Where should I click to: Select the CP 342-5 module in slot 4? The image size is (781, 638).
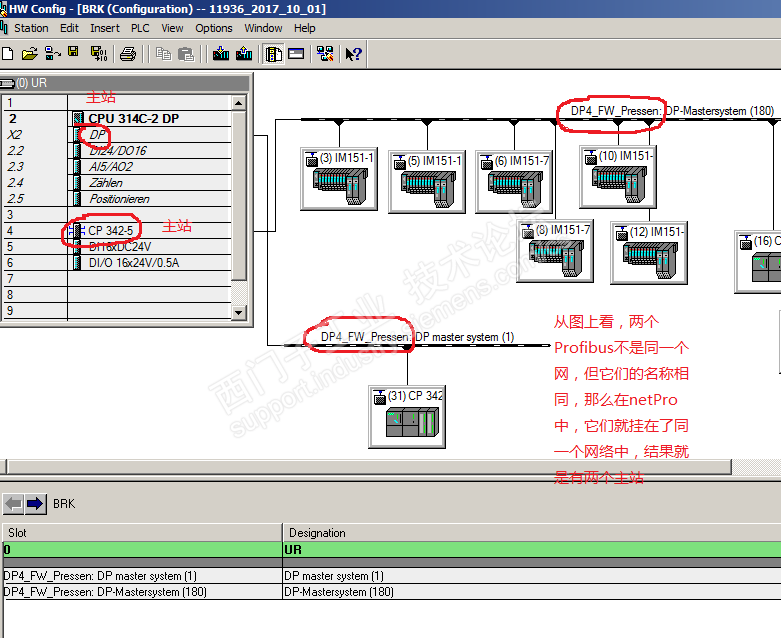(x=118, y=231)
